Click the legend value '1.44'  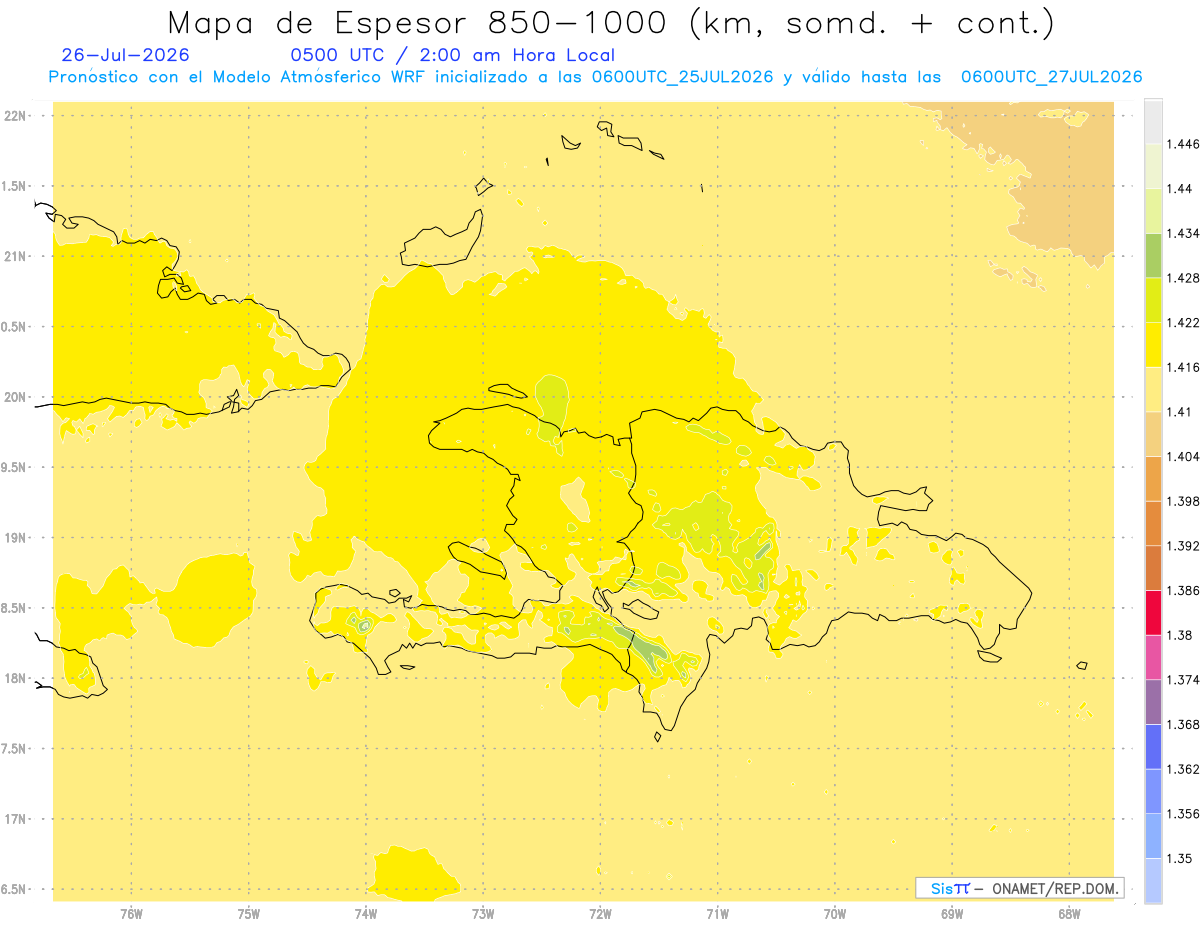coord(1180,188)
